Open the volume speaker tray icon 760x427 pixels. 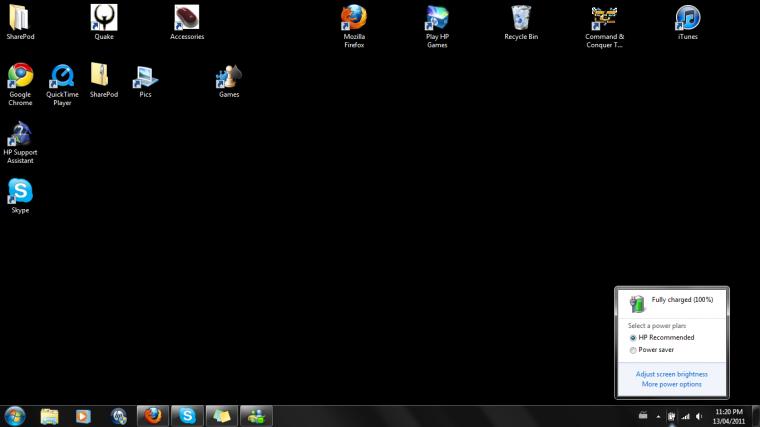click(699, 416)
